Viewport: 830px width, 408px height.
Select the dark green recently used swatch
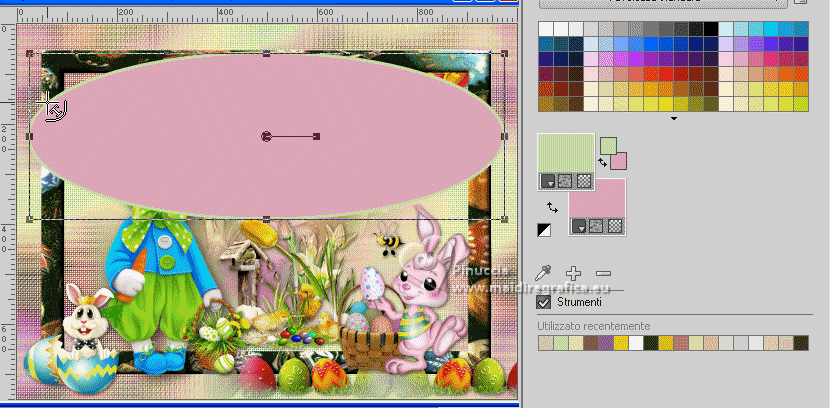651,343
